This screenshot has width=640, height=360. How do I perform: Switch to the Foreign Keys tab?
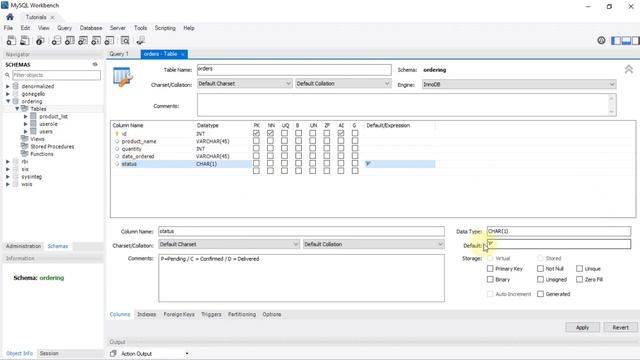179,314
